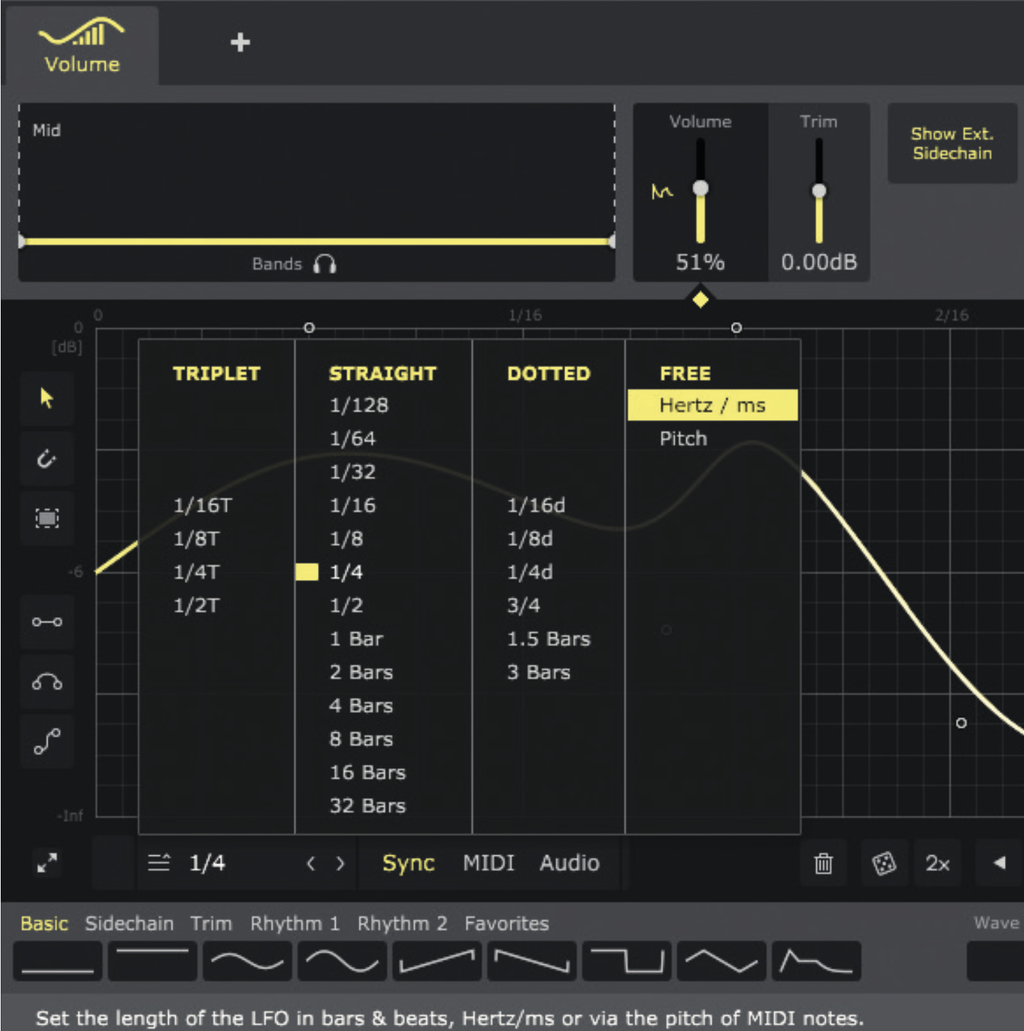Select 1/8 straight length
The width and height of the screenshot is (1024, 1031).
click(347, 539)
